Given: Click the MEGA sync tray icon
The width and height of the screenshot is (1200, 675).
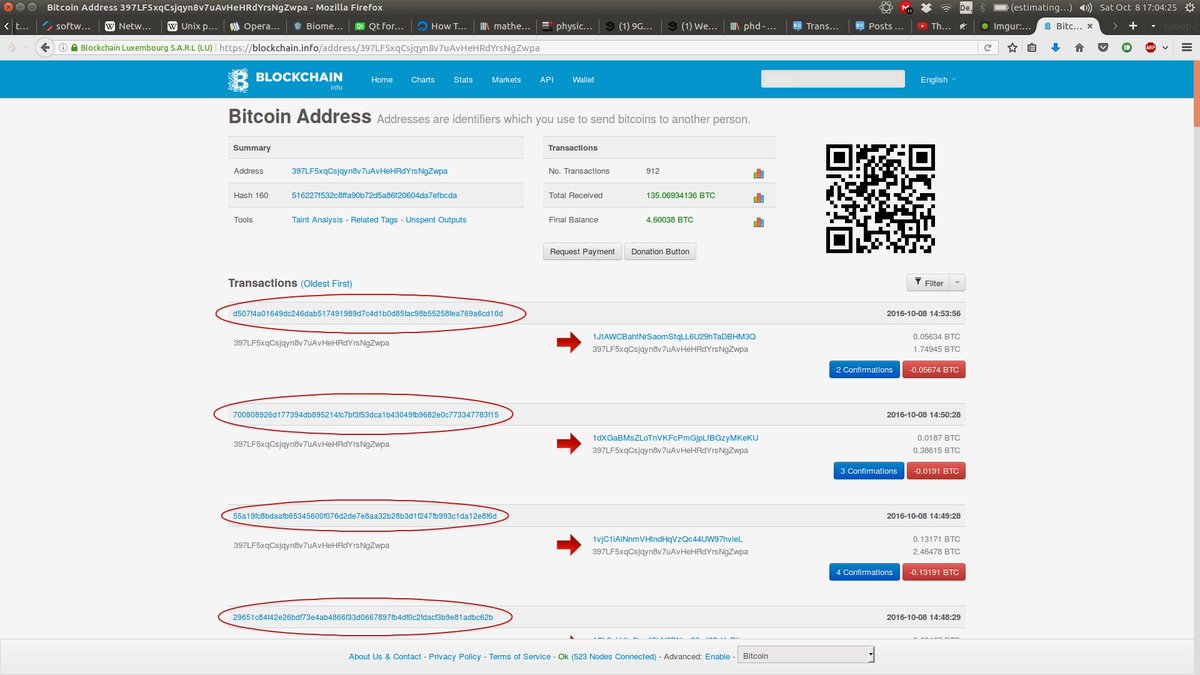Looking at the screenshot, I should tap(906, 7).
